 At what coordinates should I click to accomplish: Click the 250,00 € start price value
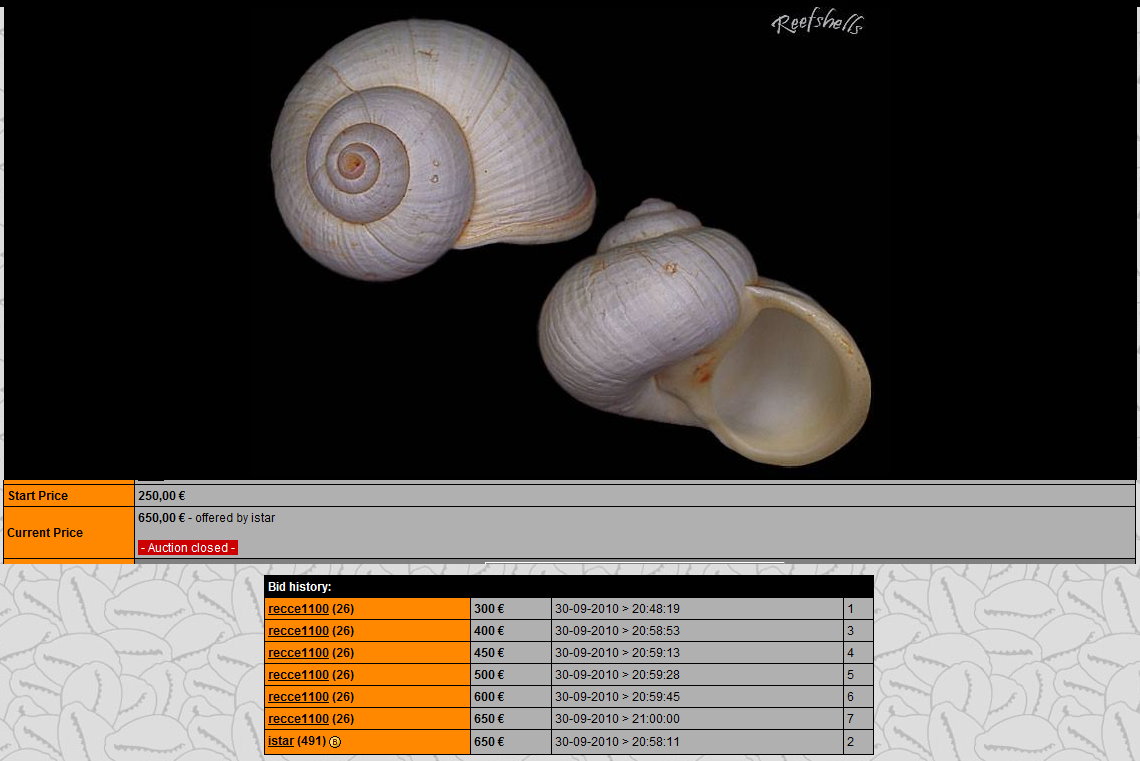pos(161,496)
